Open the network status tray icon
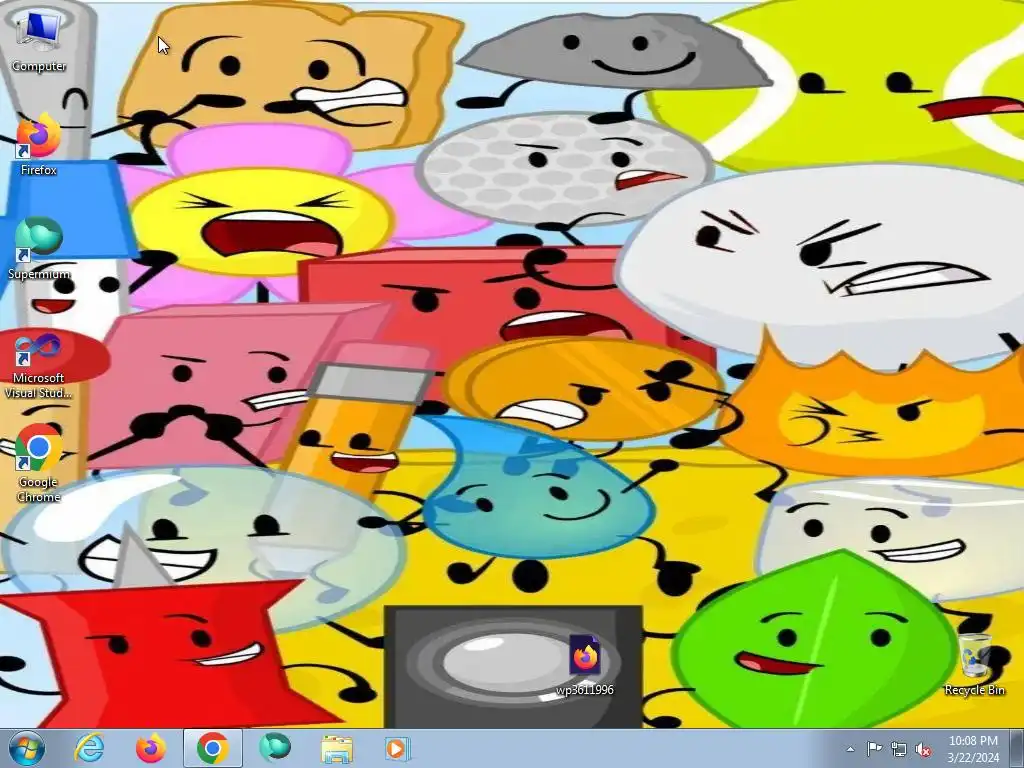1024x768 pixels. coord(899,749)
